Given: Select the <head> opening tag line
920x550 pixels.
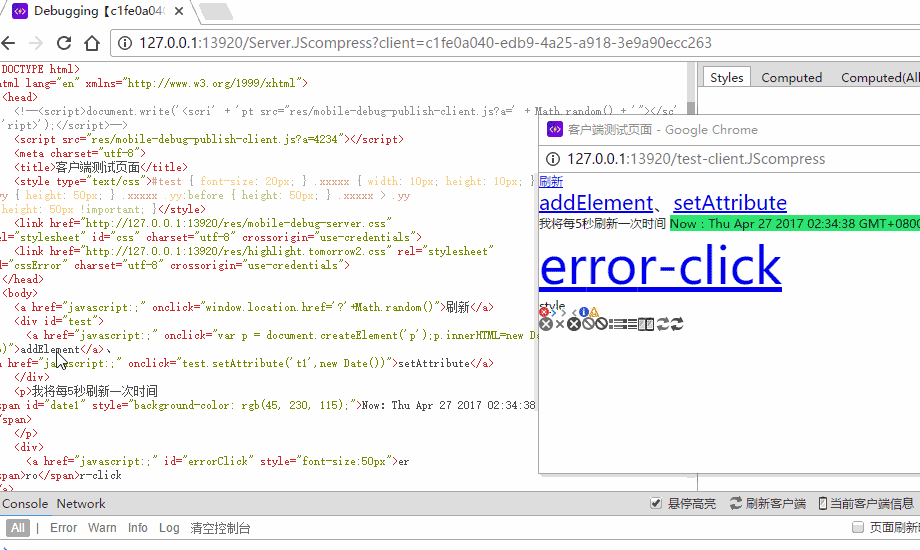Looking at the screenshot, I should click(x=20, y=97).
